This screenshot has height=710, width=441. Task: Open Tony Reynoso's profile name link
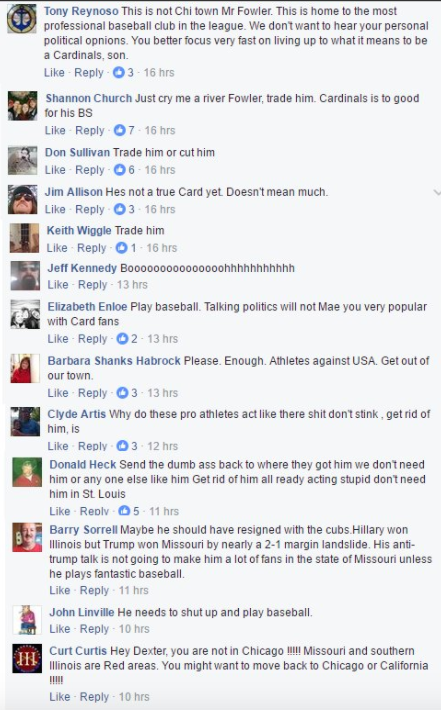[81, 11]
